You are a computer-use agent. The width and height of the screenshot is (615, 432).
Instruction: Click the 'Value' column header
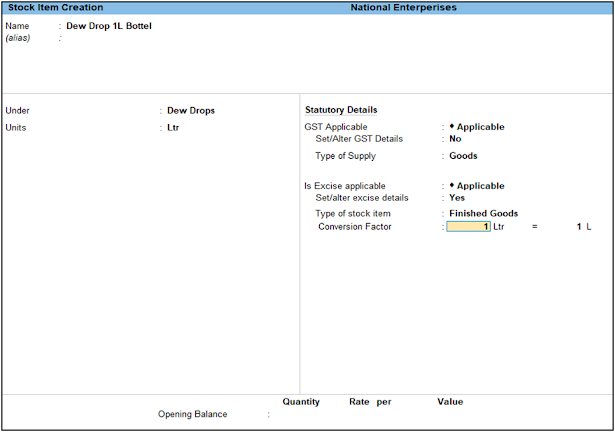(450, 402)
